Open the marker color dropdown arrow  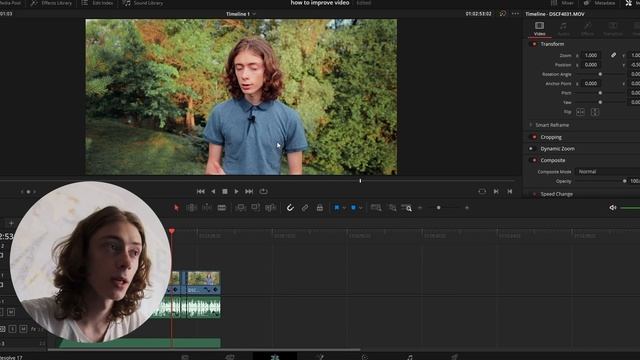tap(360, 208)
